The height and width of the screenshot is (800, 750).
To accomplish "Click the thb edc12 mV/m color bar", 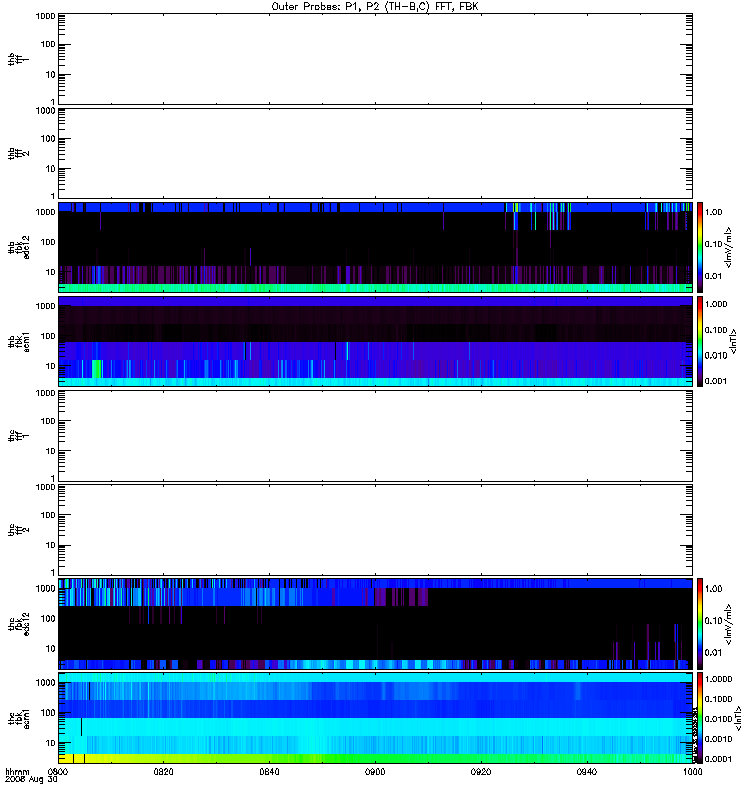I will tap(700, 247).
